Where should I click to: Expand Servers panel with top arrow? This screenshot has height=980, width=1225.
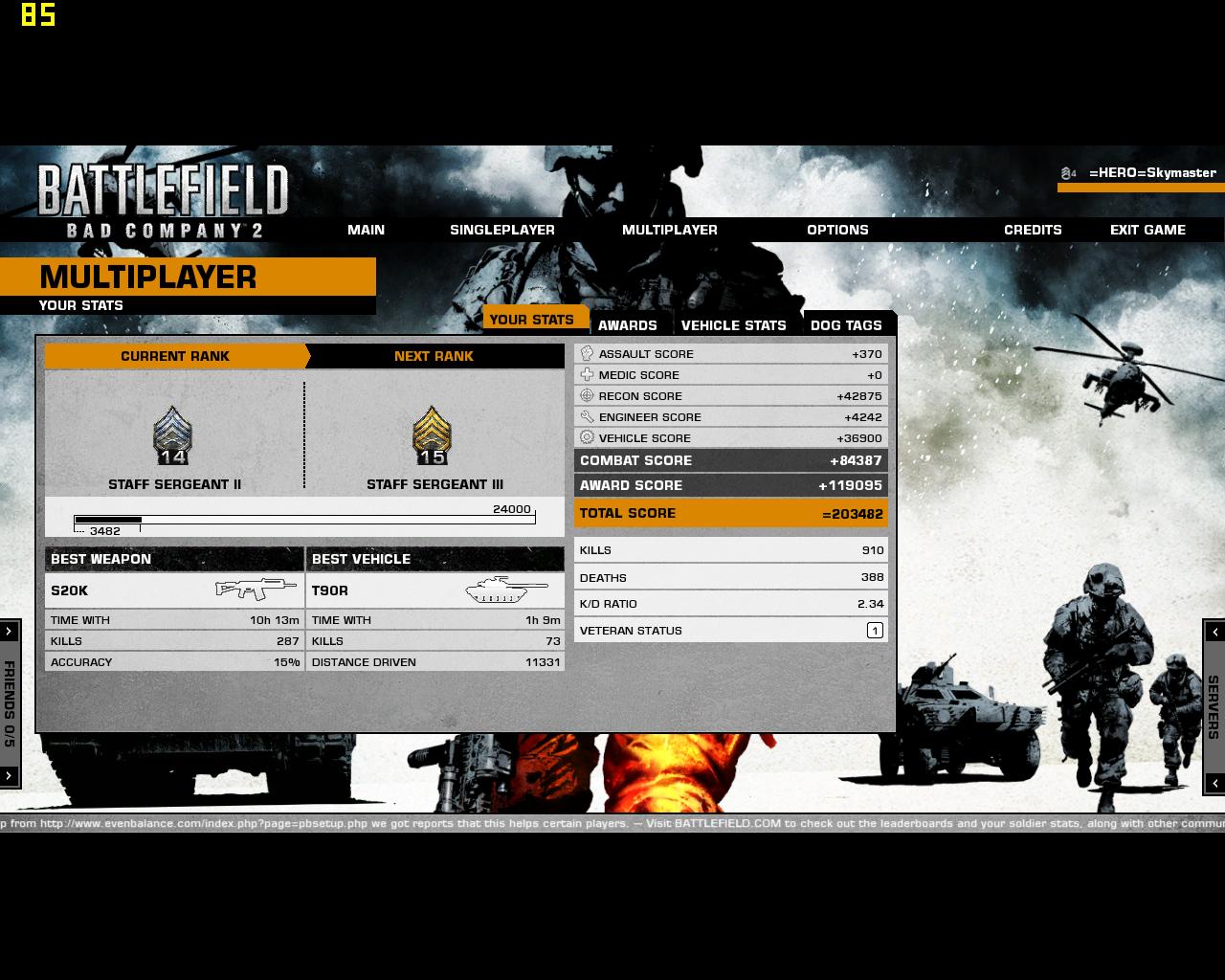[x=1214, y=631]
